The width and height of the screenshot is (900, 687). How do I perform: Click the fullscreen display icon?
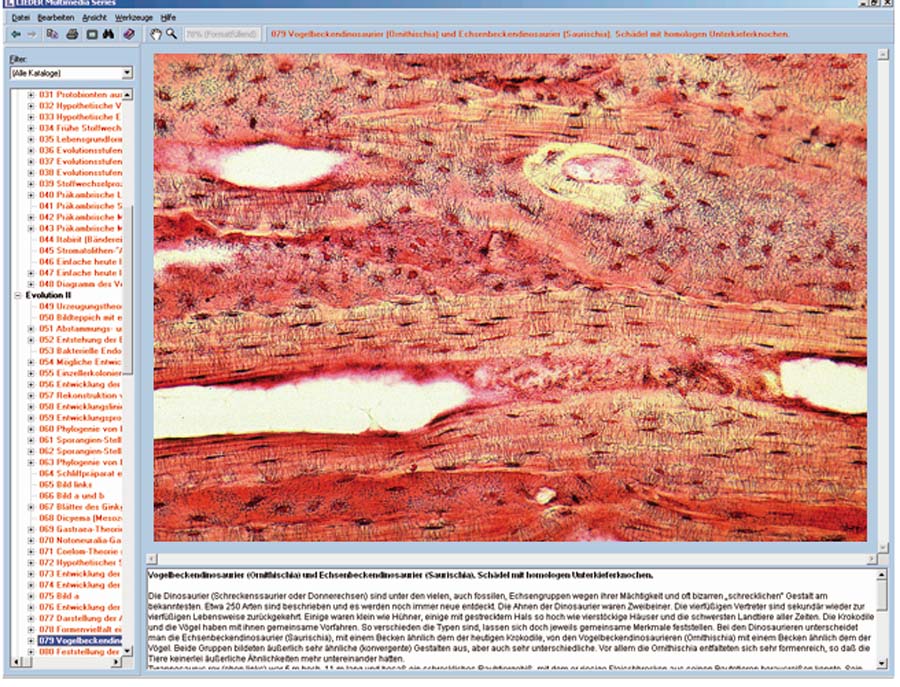(90, 34)
